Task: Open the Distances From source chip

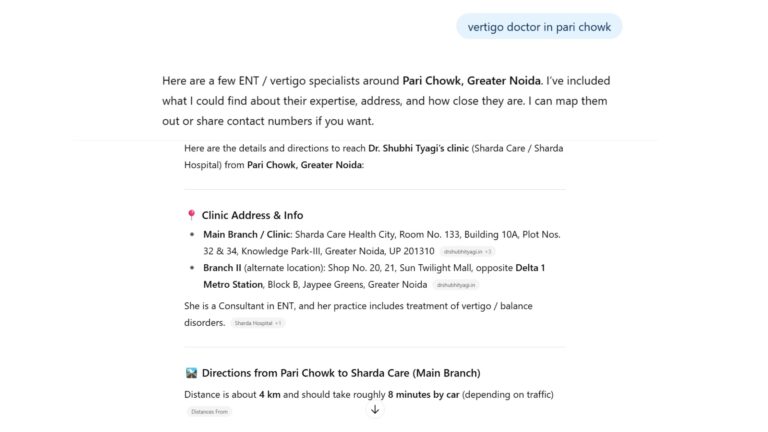Action: (x=208, y=411)
